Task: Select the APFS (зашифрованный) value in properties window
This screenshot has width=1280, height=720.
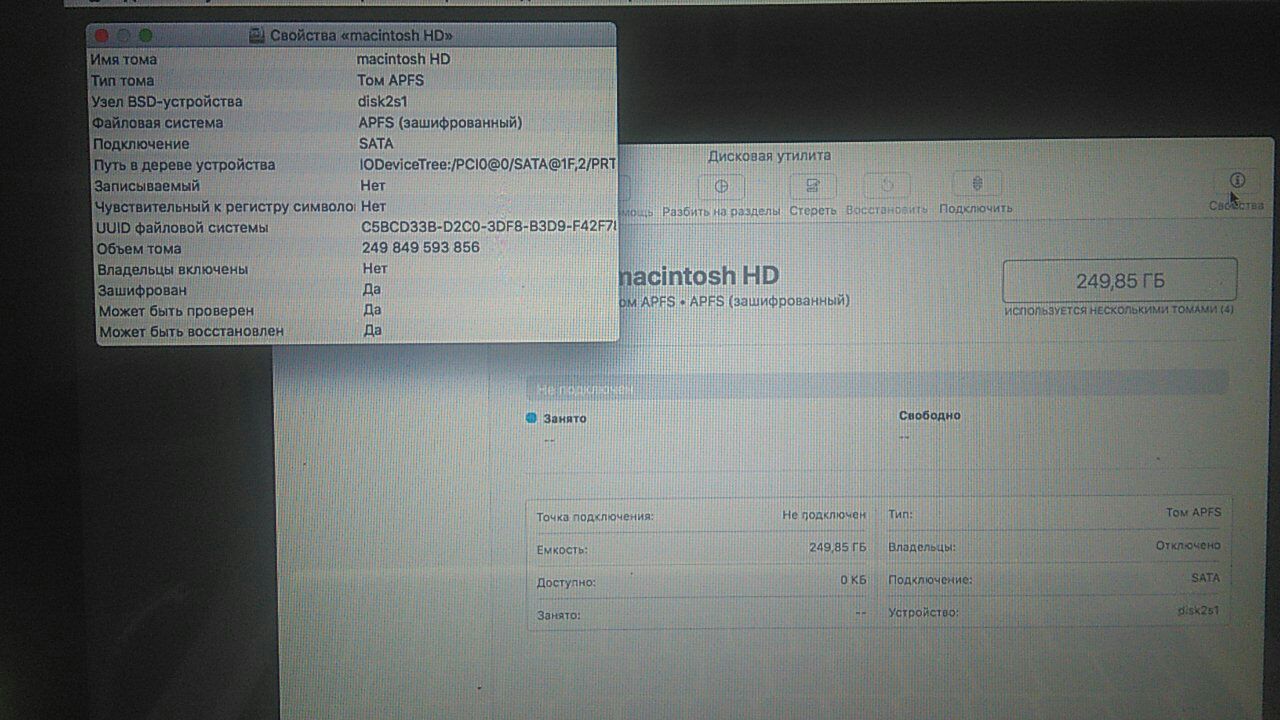Action: (440, 122)
